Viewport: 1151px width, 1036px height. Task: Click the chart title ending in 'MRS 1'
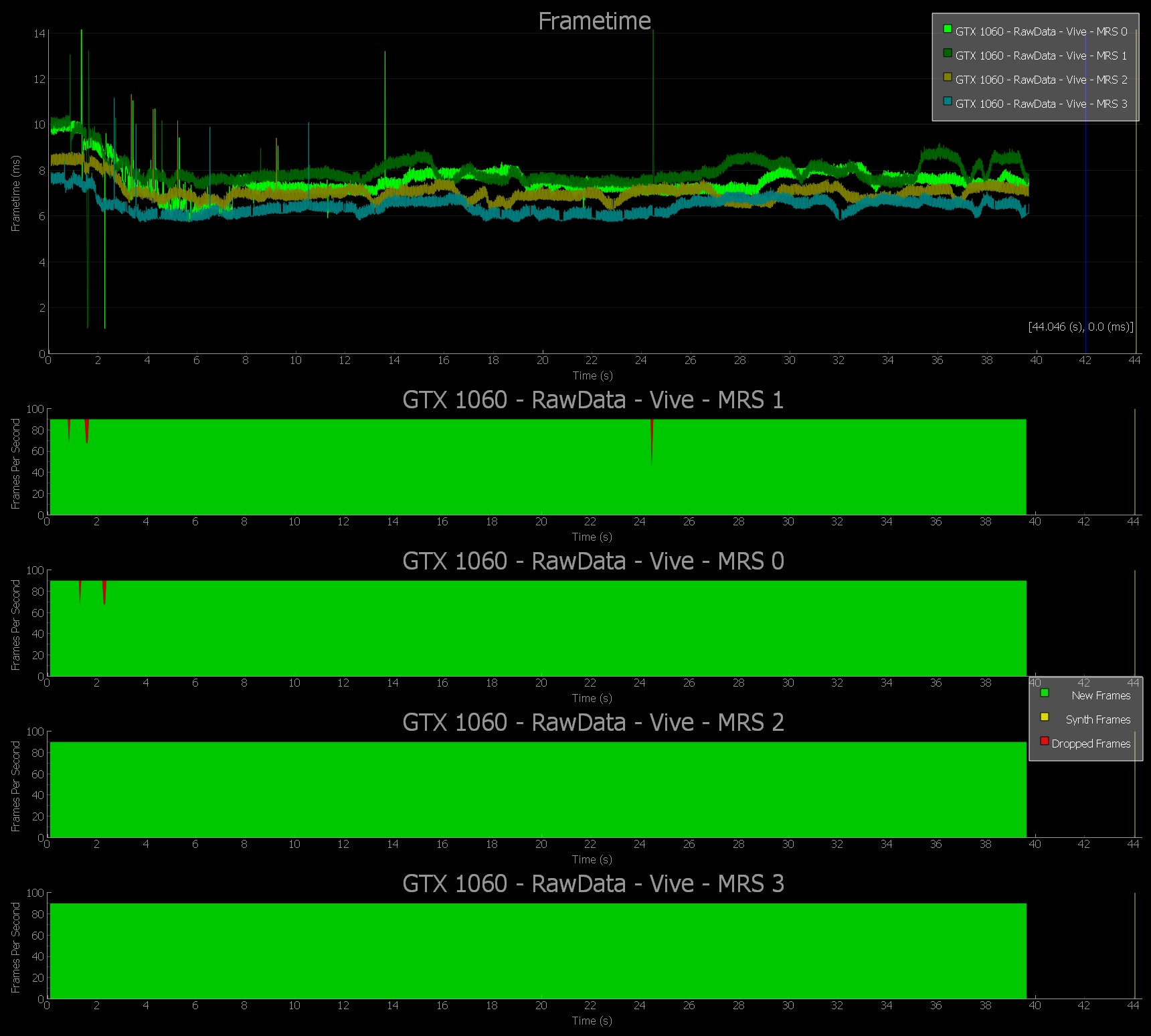pos(593,400)
